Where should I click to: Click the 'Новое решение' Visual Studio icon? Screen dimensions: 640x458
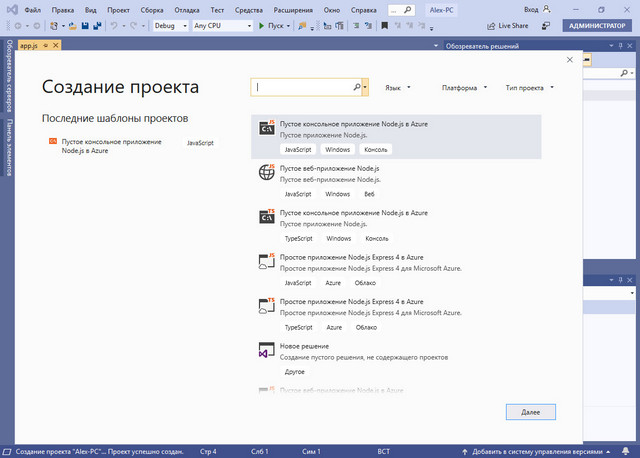point(266,350)
